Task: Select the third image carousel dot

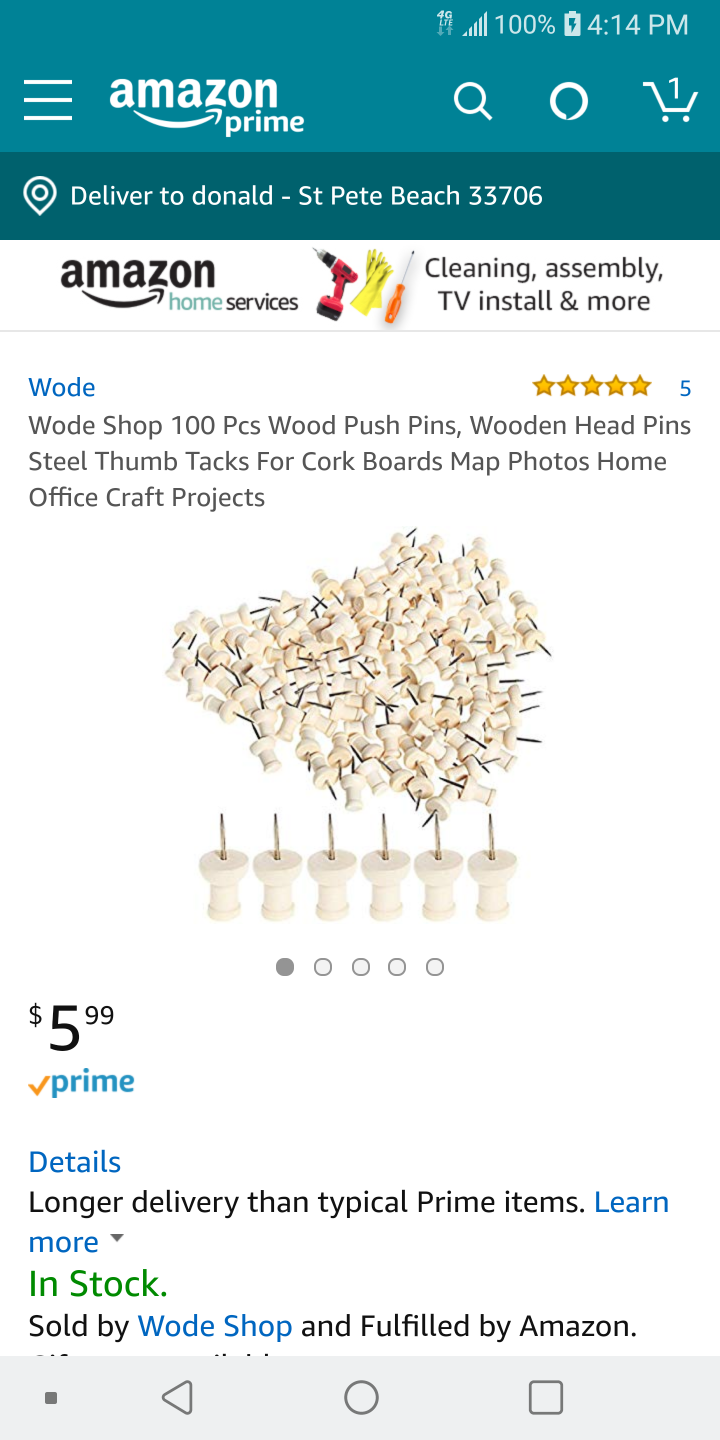Action: pos(360,967)
